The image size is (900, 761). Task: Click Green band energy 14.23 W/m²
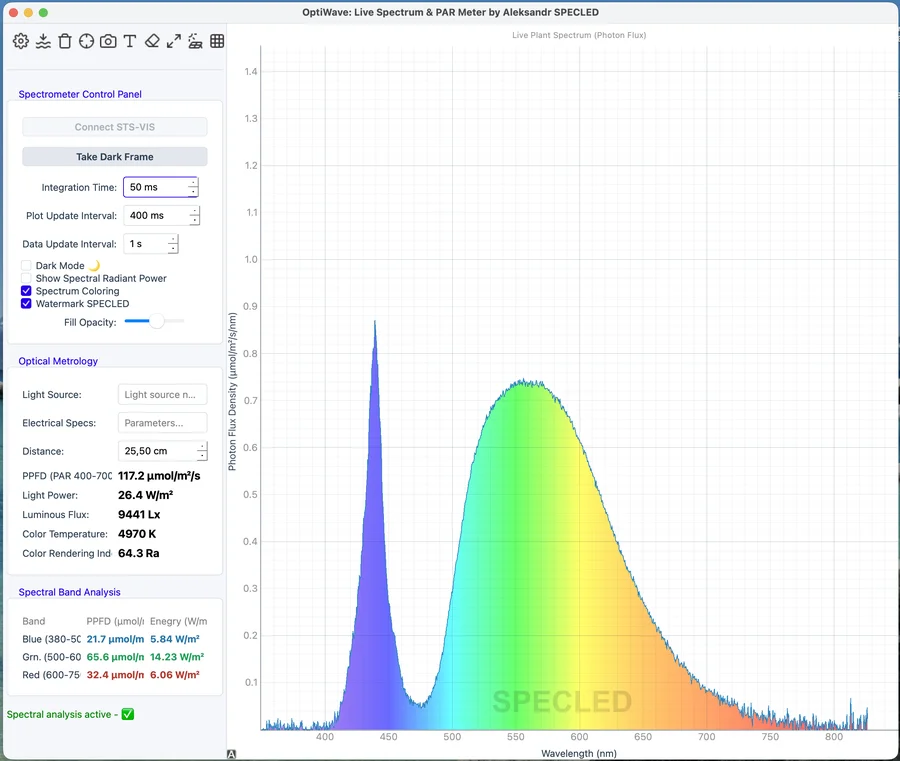pos(177,657)
